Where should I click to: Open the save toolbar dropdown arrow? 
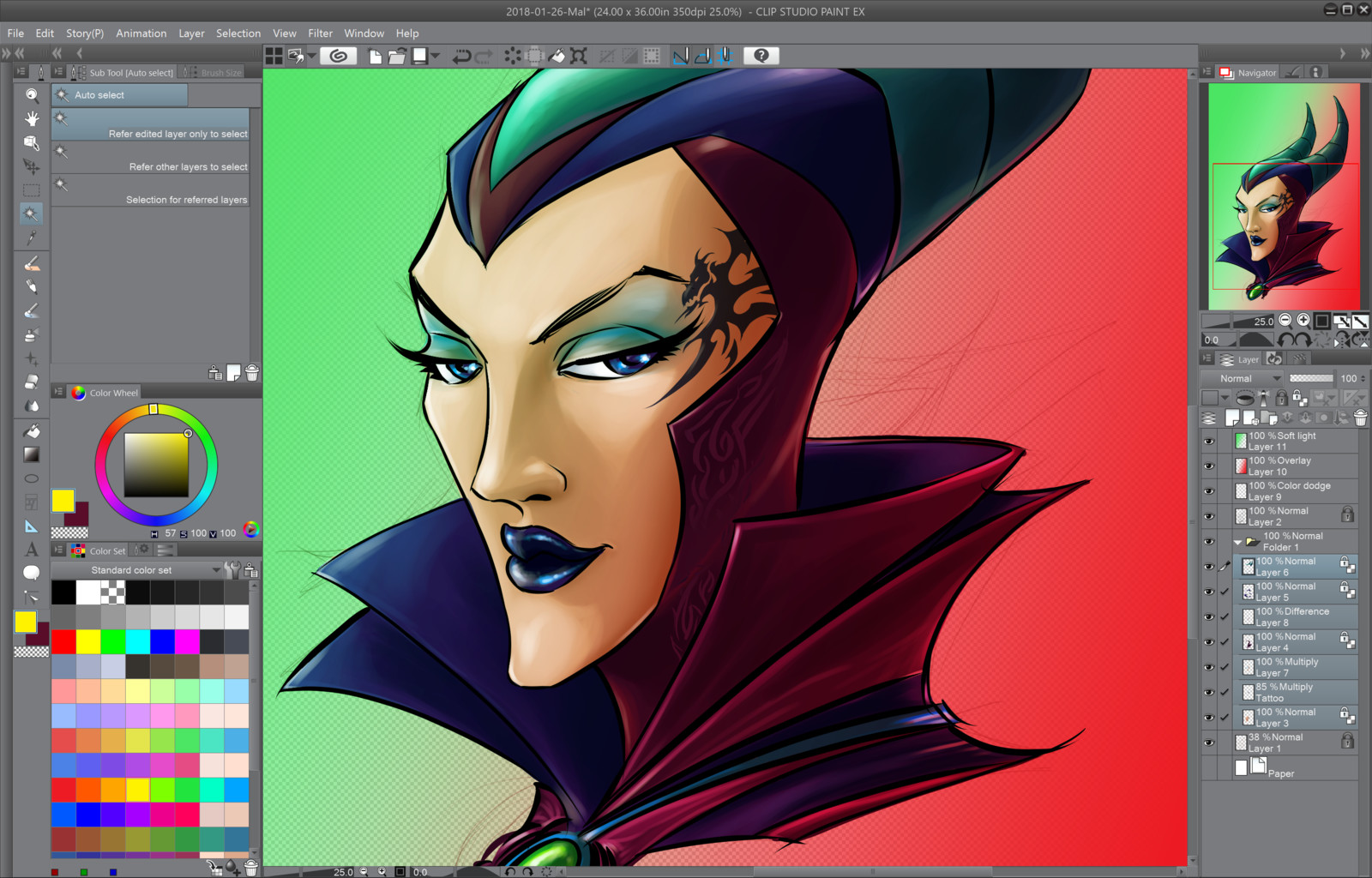436,56
